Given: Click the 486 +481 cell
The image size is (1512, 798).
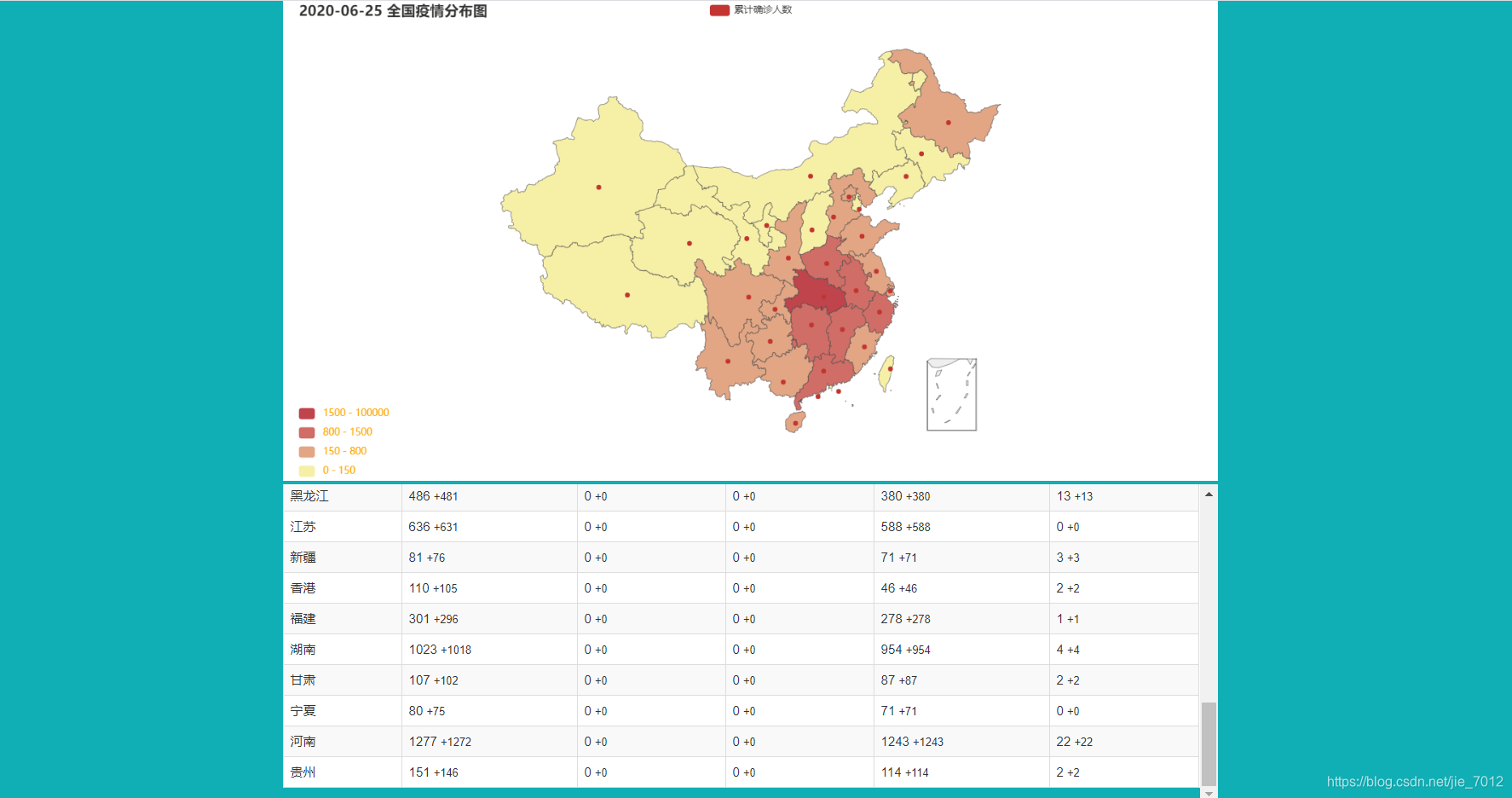Looking at the screenshot, I should pyautogui.click(x=489, y=496).
